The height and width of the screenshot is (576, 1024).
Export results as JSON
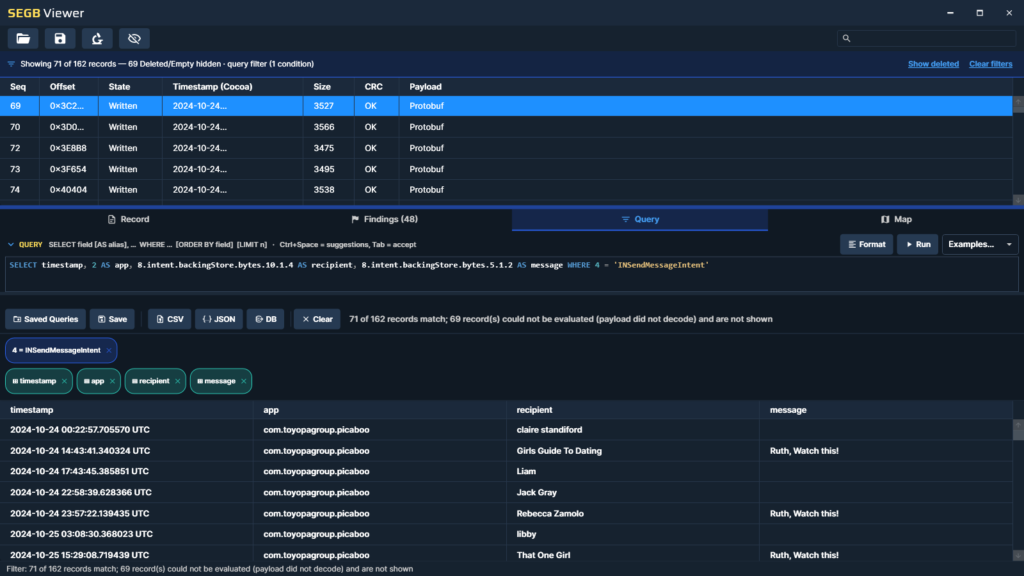(x=219, y=319)
